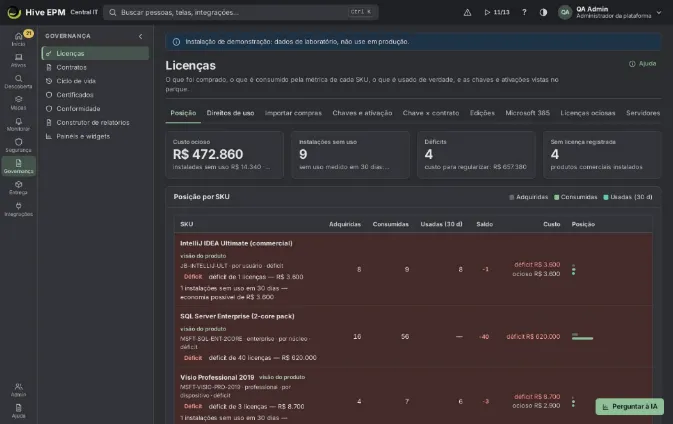Open Construtor de relatórios menu item
Viewport: 673px width, 424px height.
coord(95,122)
